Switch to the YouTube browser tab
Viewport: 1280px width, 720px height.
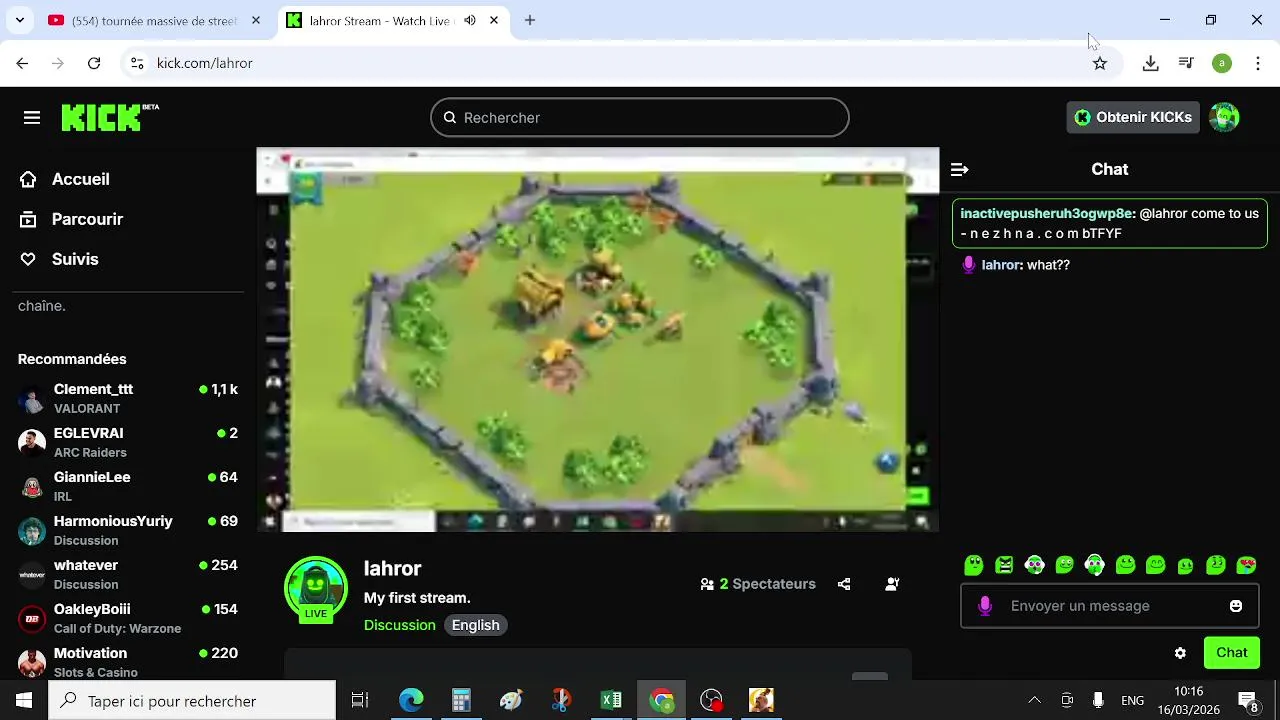(x=155, y=20)
